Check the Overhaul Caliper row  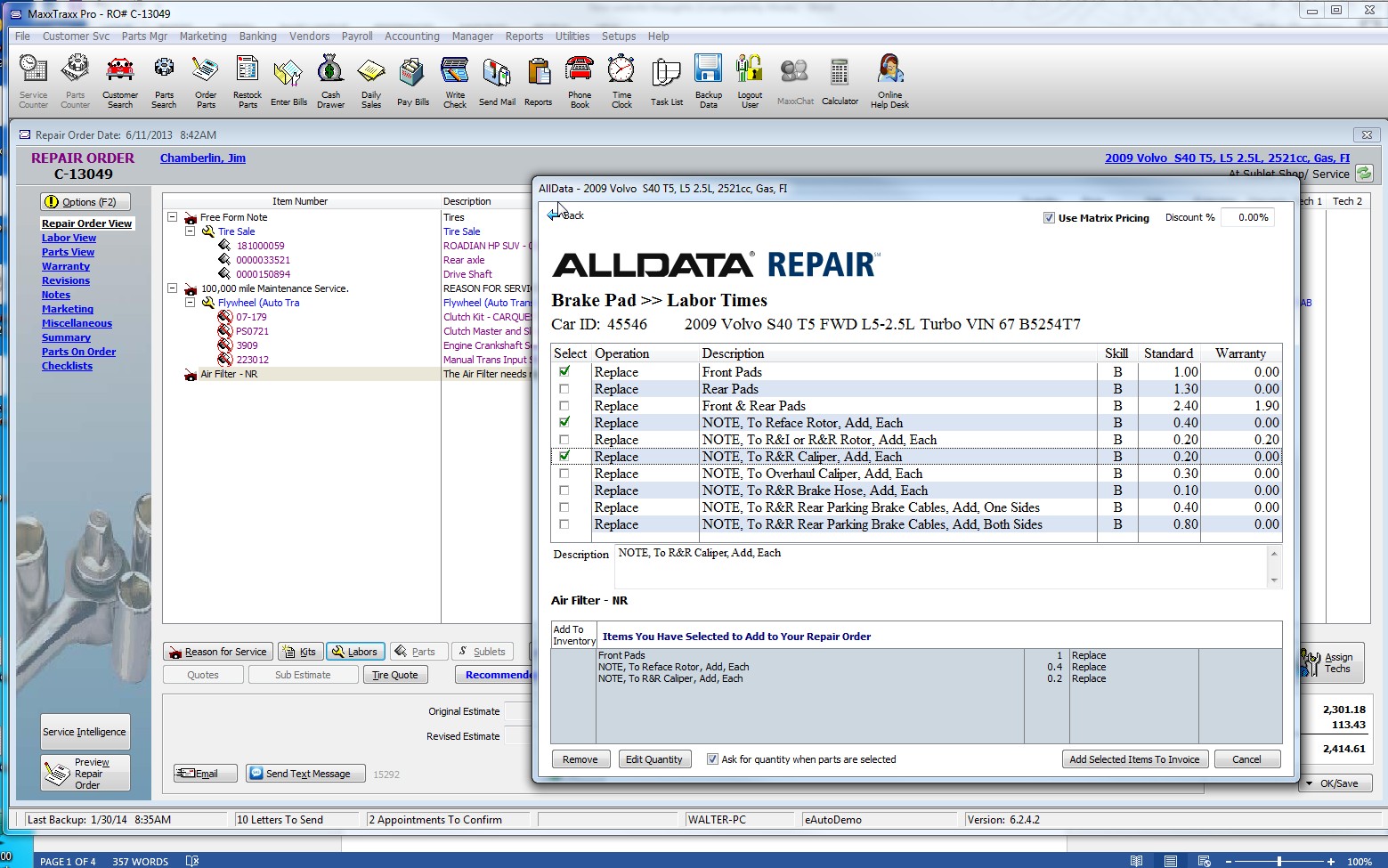pos(564,473)
